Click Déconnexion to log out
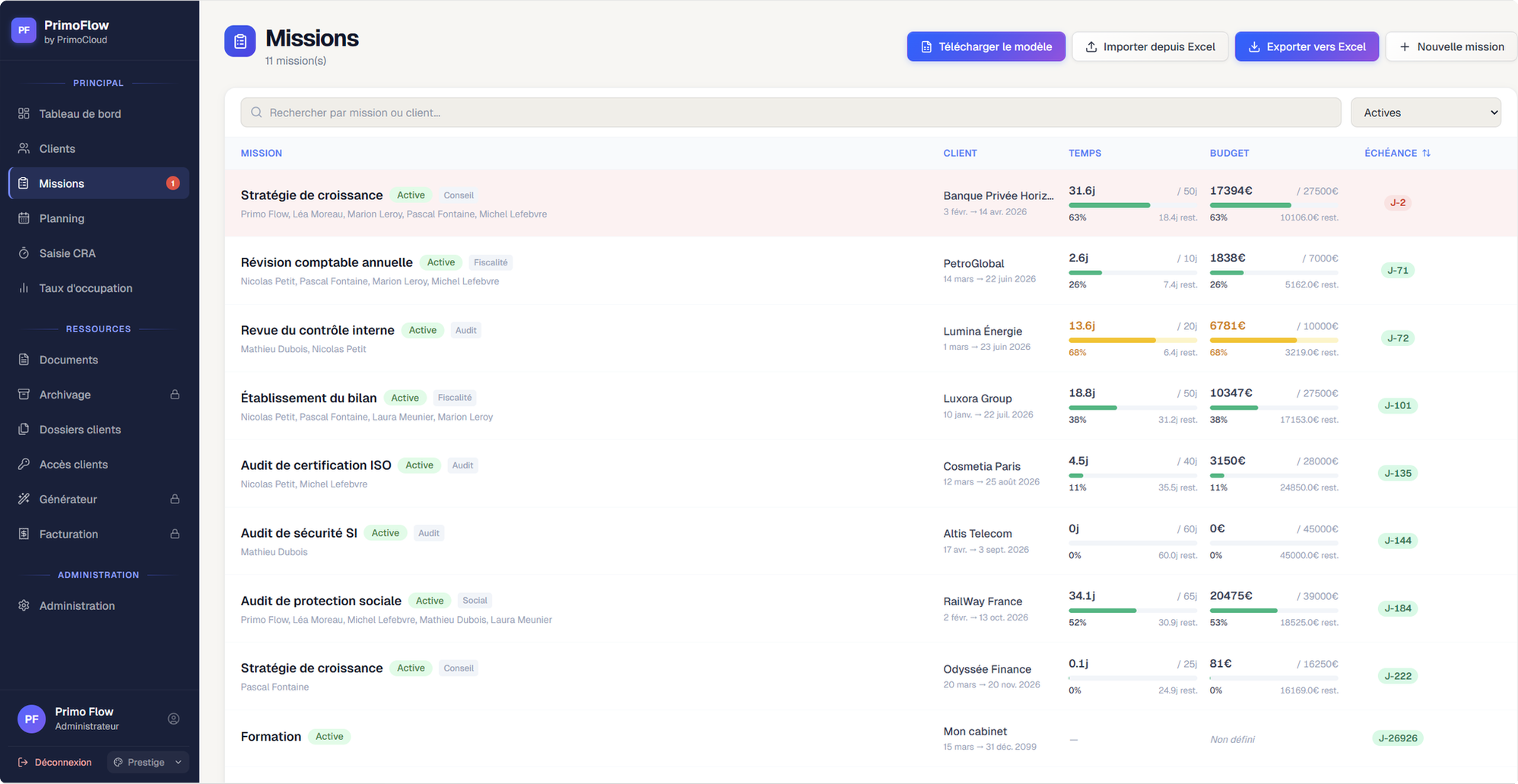This screenshot has height=784, width=1518. tap(55, 762)
